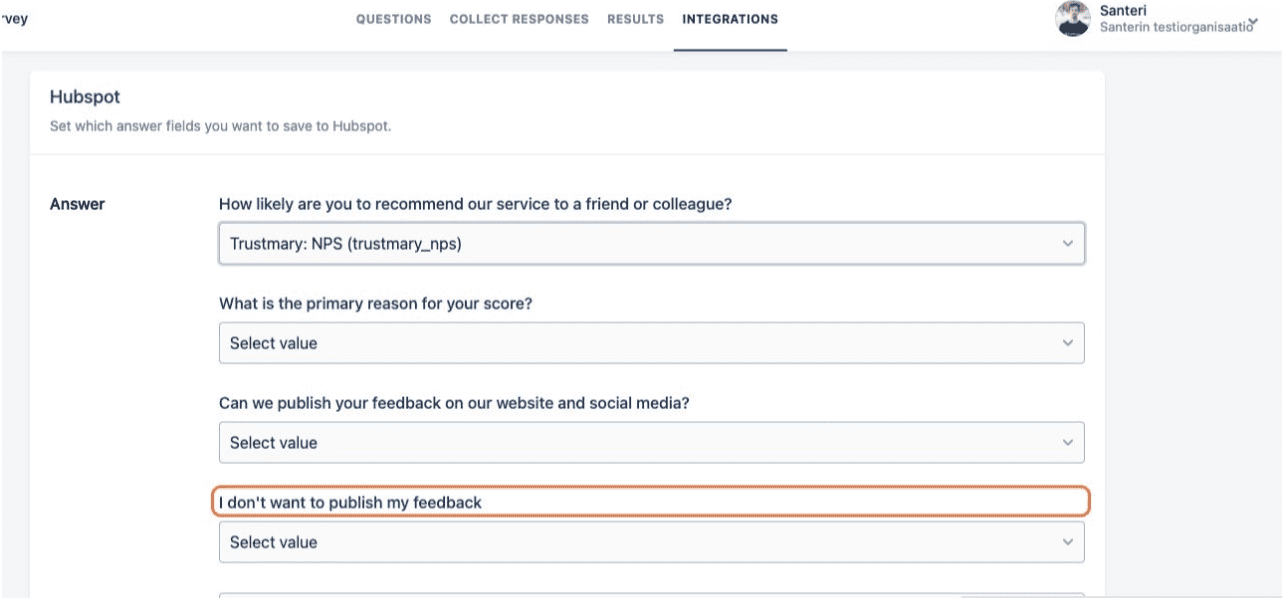Click Santerin testiorganisaatio organization name
The image size is (1284, 598).
1175,27
